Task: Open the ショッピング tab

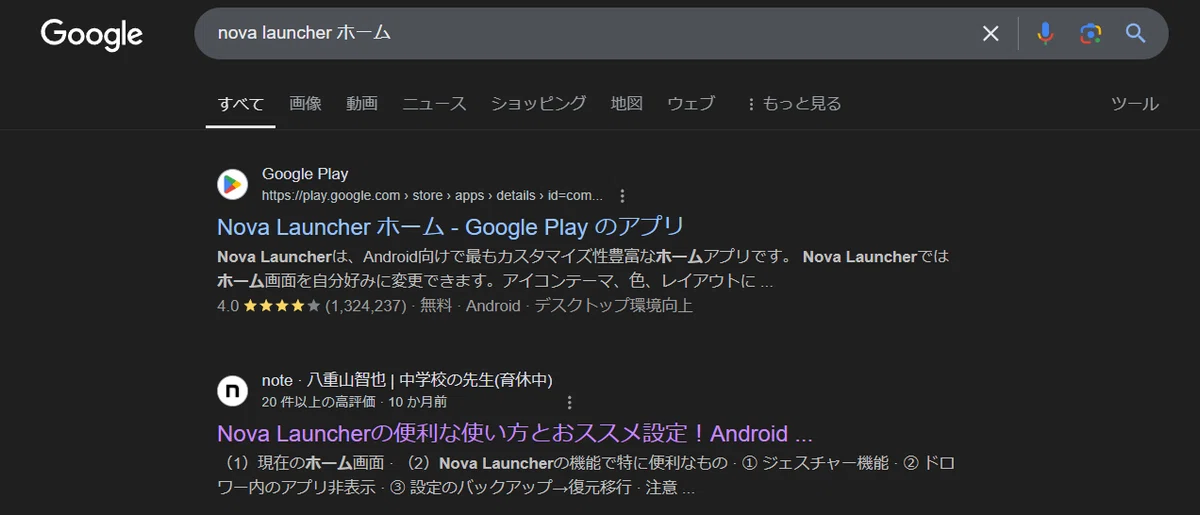Action: click(x=538, y=103)
